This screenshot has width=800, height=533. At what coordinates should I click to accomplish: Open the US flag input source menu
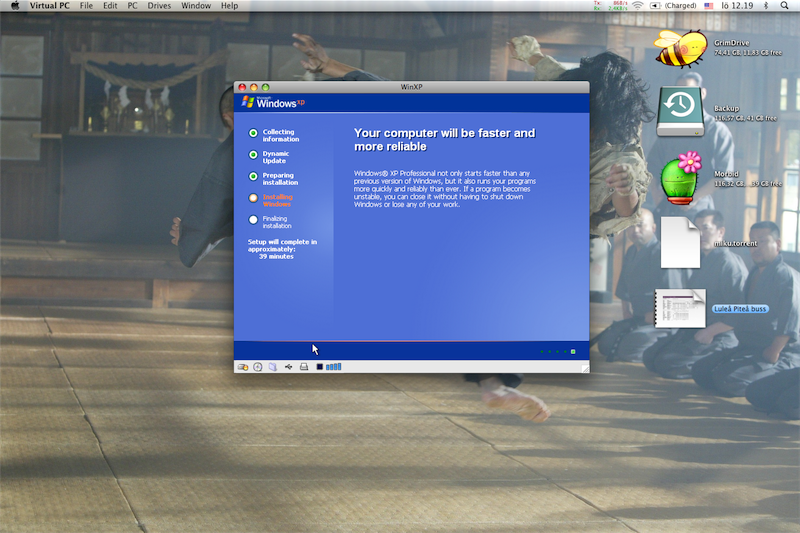[709, 6]
